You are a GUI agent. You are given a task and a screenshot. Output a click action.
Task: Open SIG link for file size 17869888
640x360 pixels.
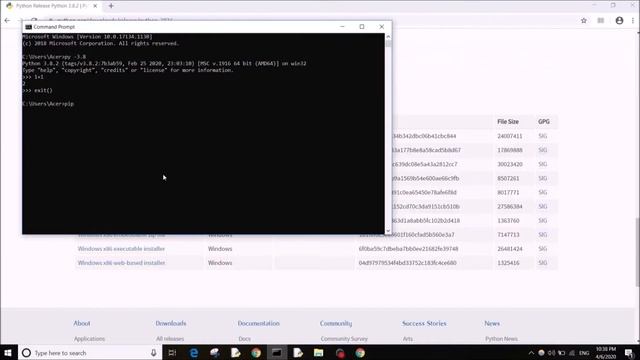point(542,150)
